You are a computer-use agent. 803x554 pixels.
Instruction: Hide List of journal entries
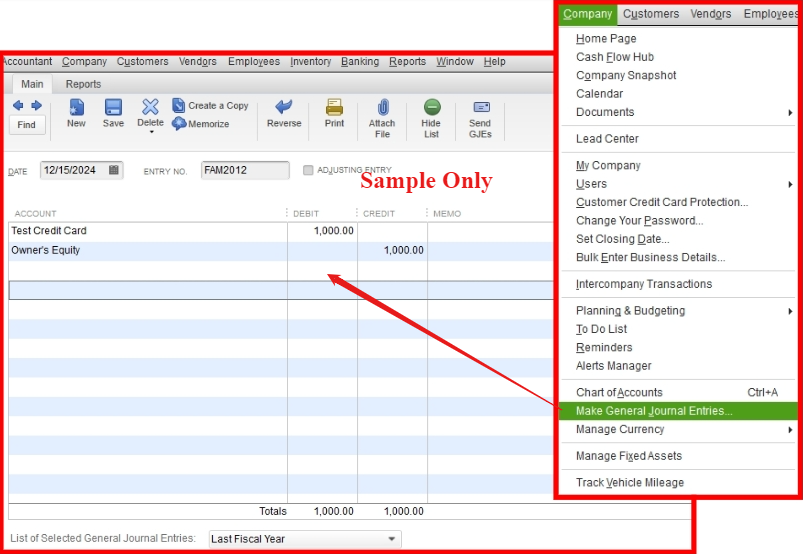tap(431, 118)
